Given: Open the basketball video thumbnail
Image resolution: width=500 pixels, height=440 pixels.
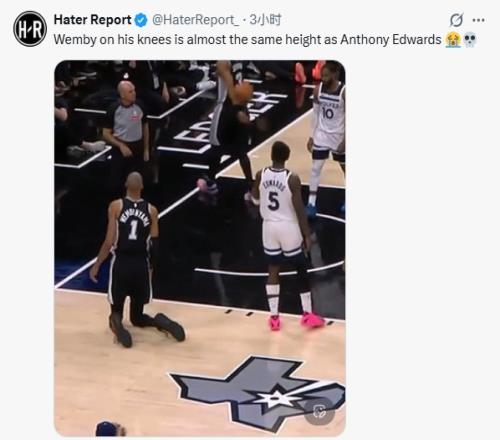Looking at the screenshot, I should coord(200,248).
